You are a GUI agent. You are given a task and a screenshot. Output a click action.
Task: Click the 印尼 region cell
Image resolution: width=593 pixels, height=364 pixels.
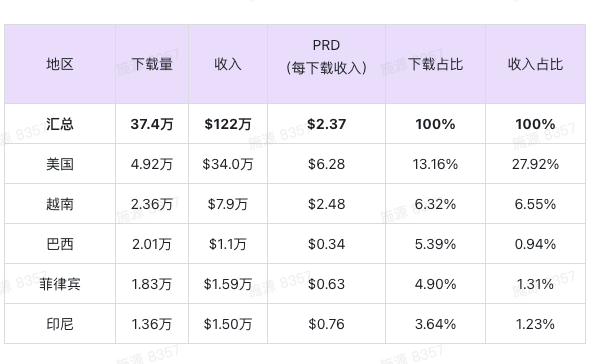60,324
